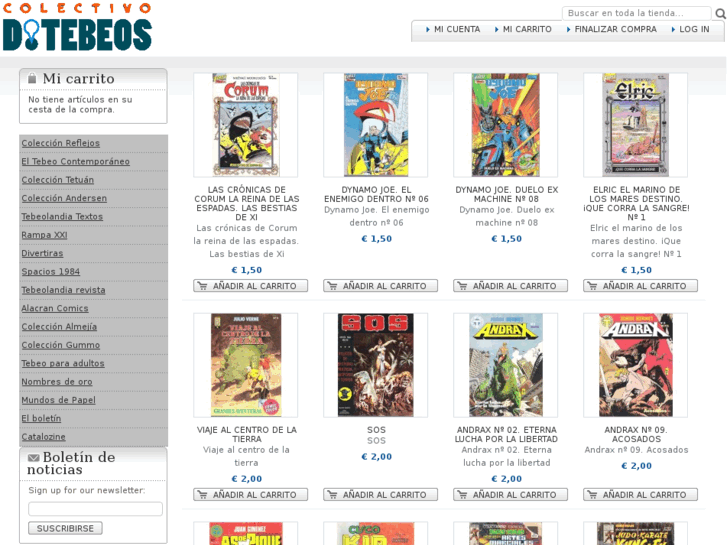The height and width of the screenshot is (545, 727).
Task: Open the Colección Reflejos category link
Action: tap(61, 143)
